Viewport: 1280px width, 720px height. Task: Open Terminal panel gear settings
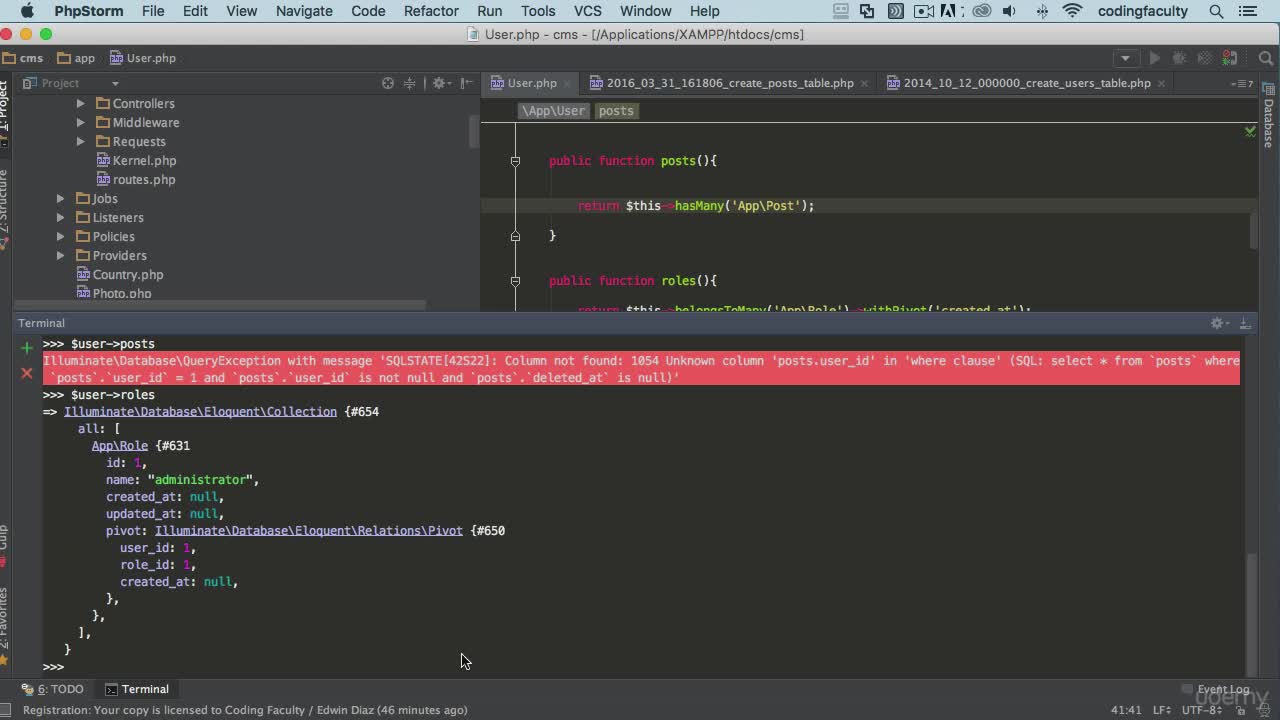[x=1219, y=323]
